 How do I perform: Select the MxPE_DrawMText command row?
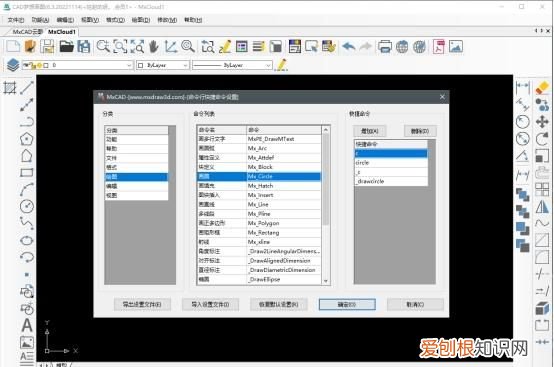[259, 139]
